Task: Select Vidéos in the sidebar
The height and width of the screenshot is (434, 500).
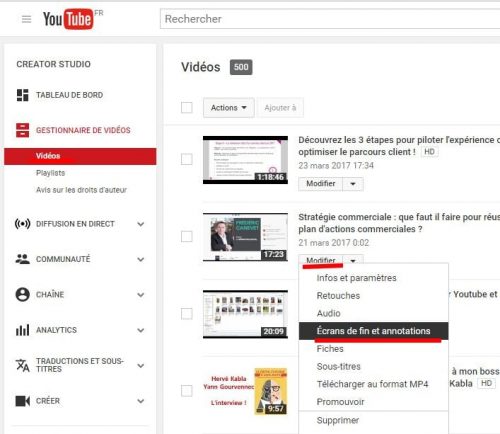Action: (80, 156)
